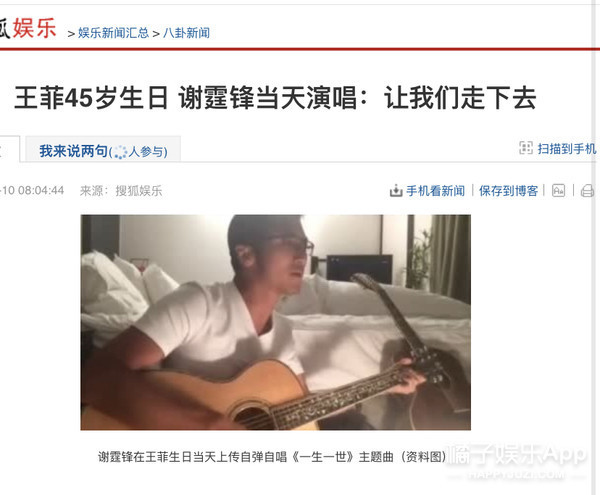Image resolution: width=600 pixels, height=495 pixels.
Task: Open the 娱乐新闻汇总 breadcrumb link
Action: click(113, 33)
